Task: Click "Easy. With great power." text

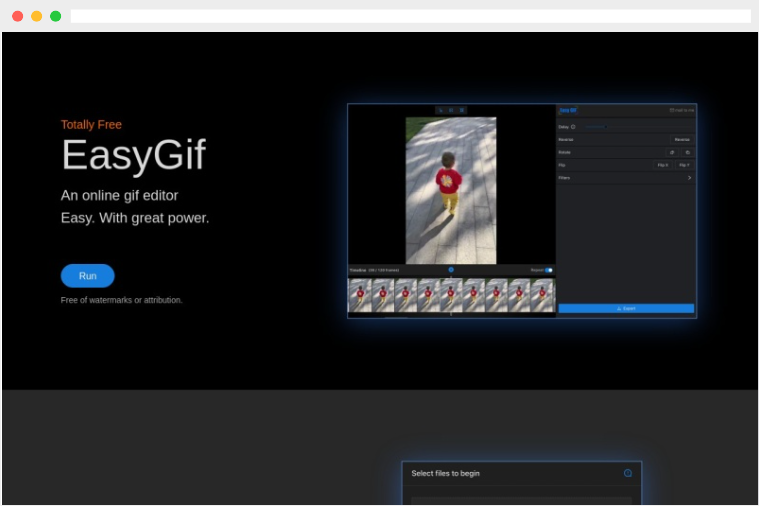Action: 135,218
